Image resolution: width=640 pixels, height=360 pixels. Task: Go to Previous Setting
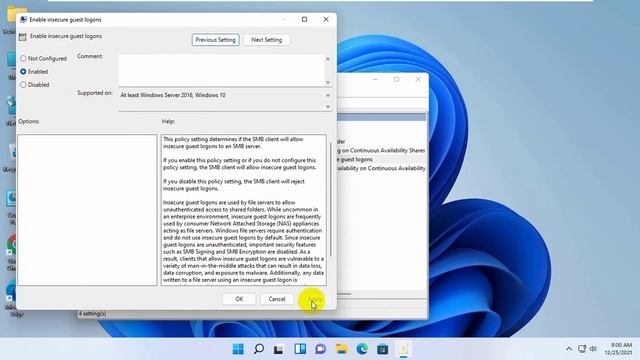(216, 40)
